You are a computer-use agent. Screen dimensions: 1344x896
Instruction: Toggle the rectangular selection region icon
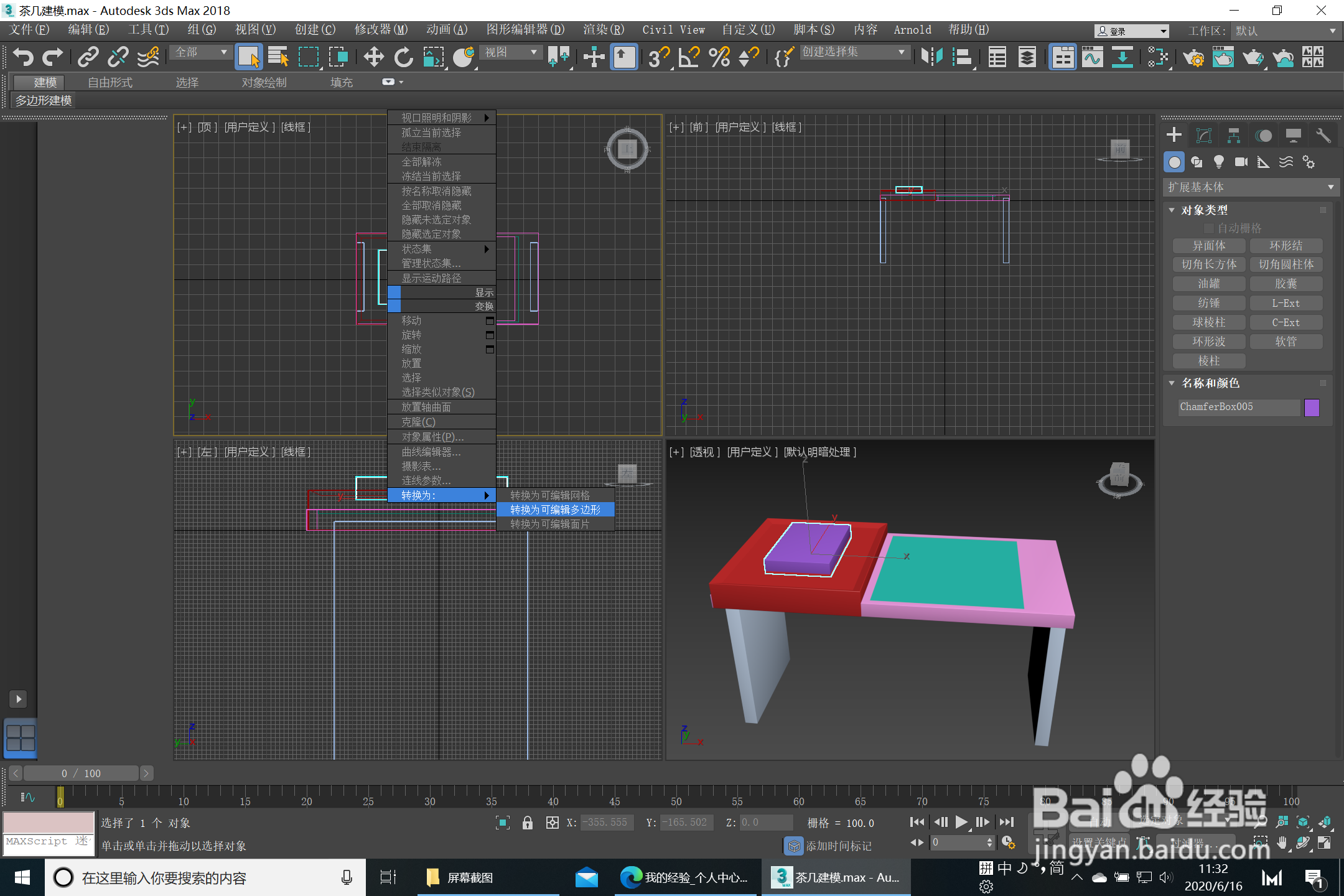(309, 57)
